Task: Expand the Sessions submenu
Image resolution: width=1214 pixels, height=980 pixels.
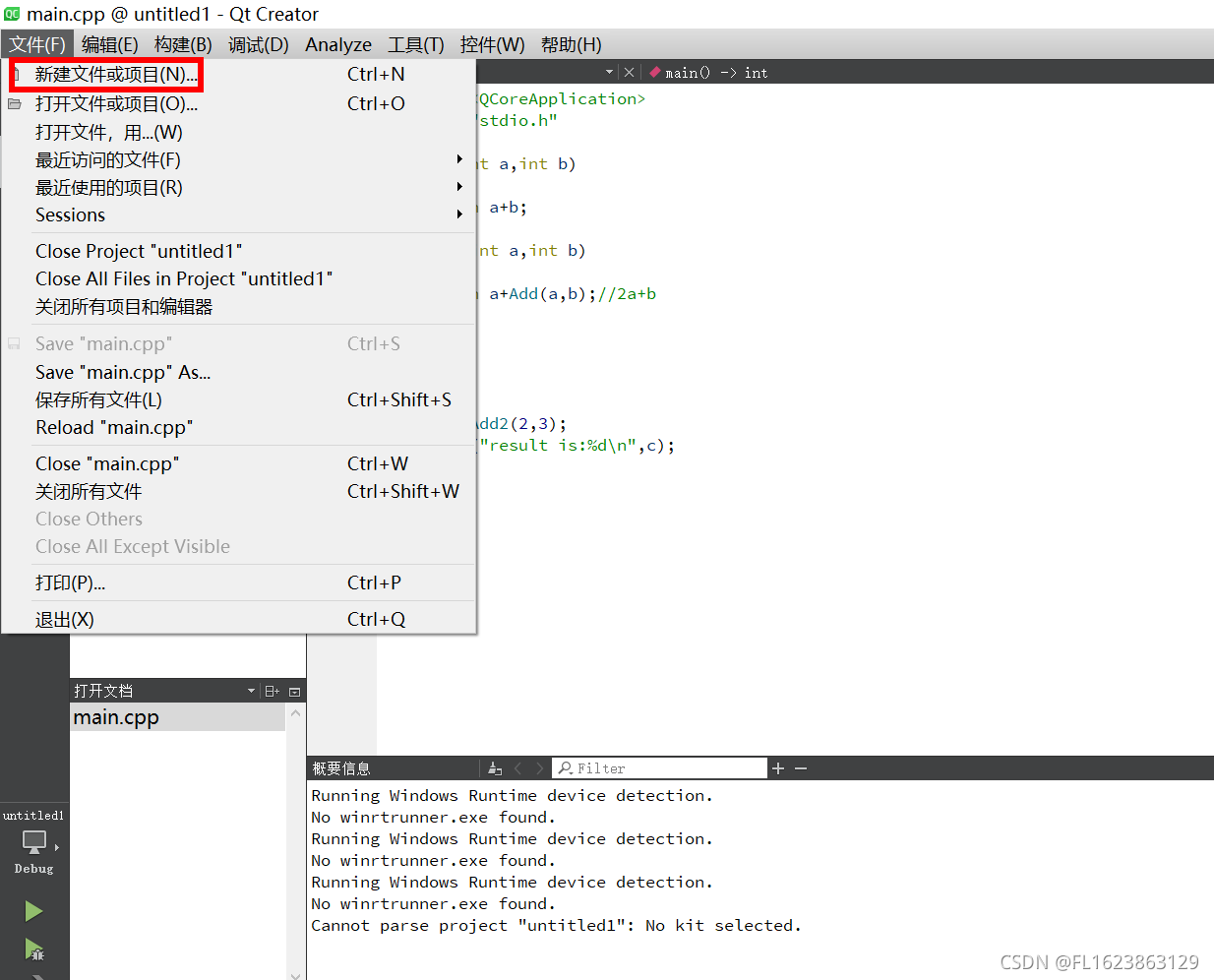Action: pos(458,214)
